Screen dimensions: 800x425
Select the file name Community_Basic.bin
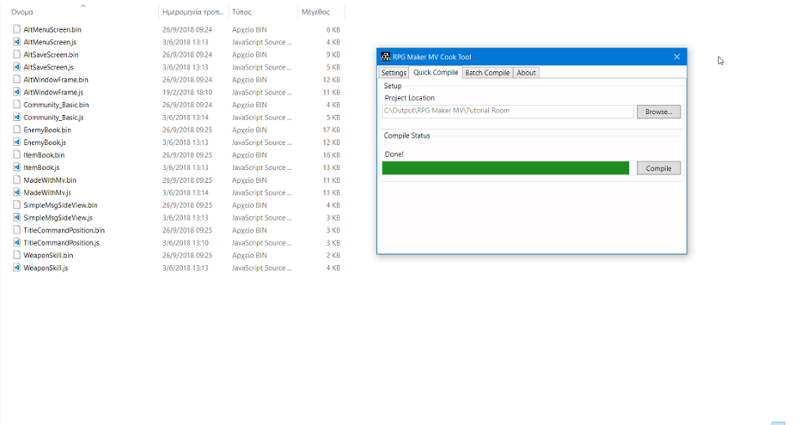pos(56,105)
